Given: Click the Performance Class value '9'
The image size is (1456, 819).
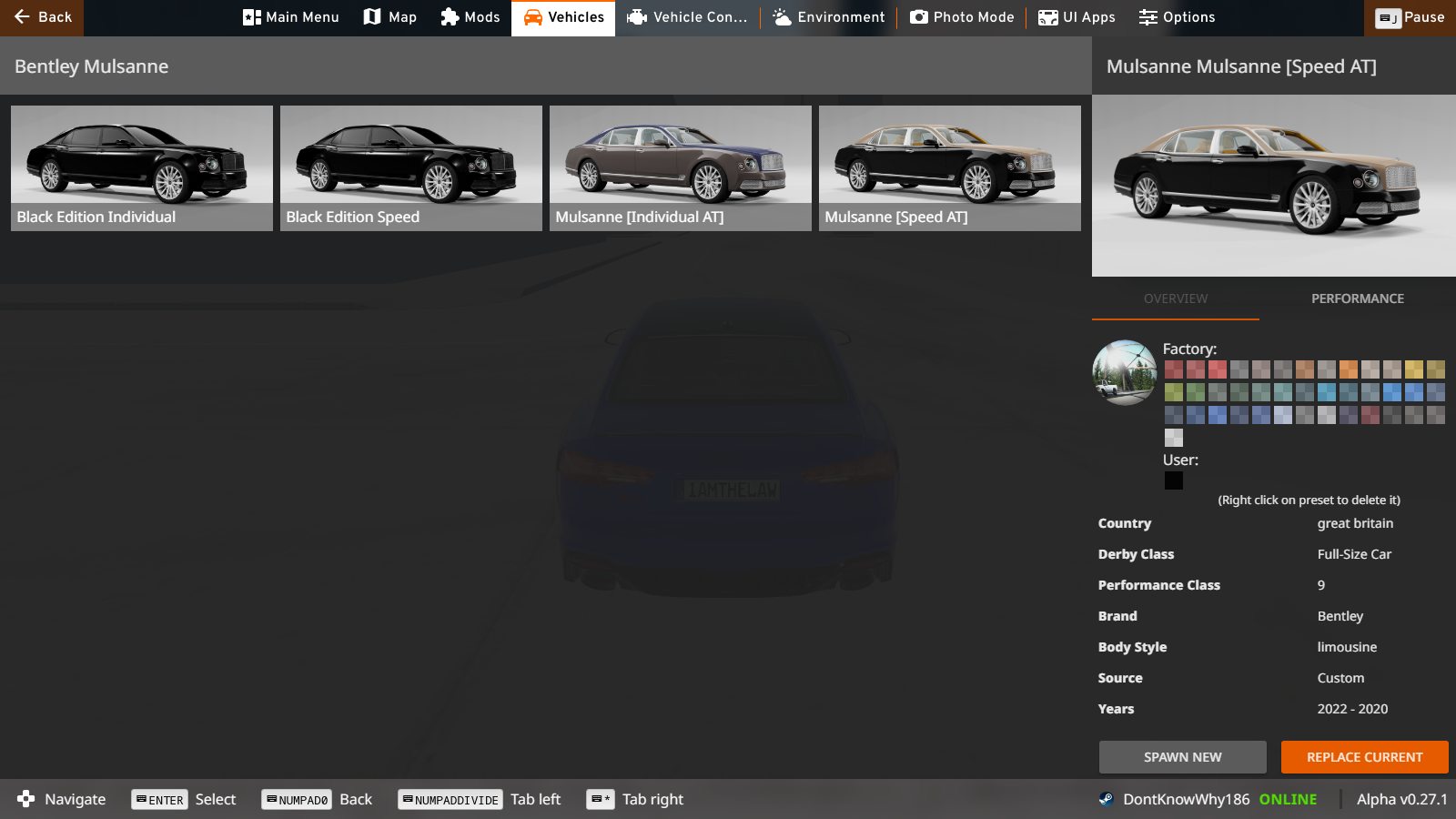Looking at the screenshot, I should tap(1321, 585).
